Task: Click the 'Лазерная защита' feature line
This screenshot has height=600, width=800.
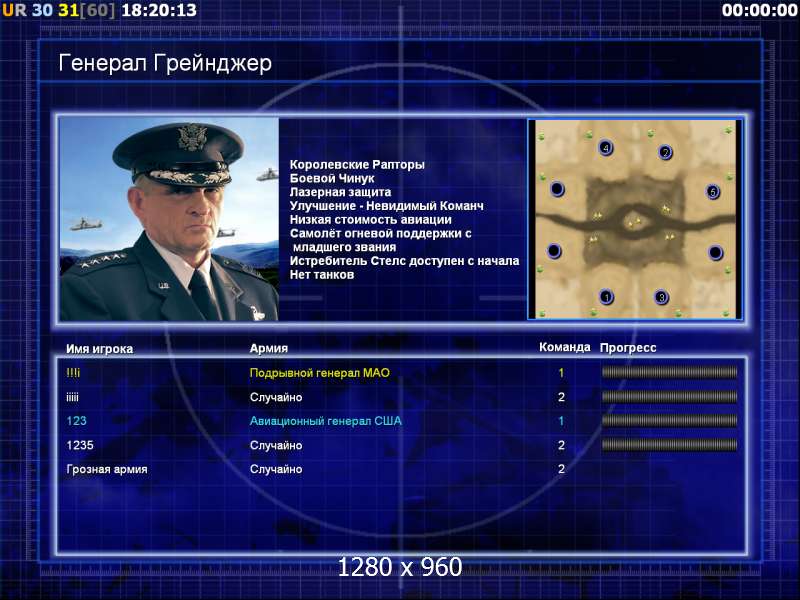Action: pyautogui.click(x=340, y=192)
